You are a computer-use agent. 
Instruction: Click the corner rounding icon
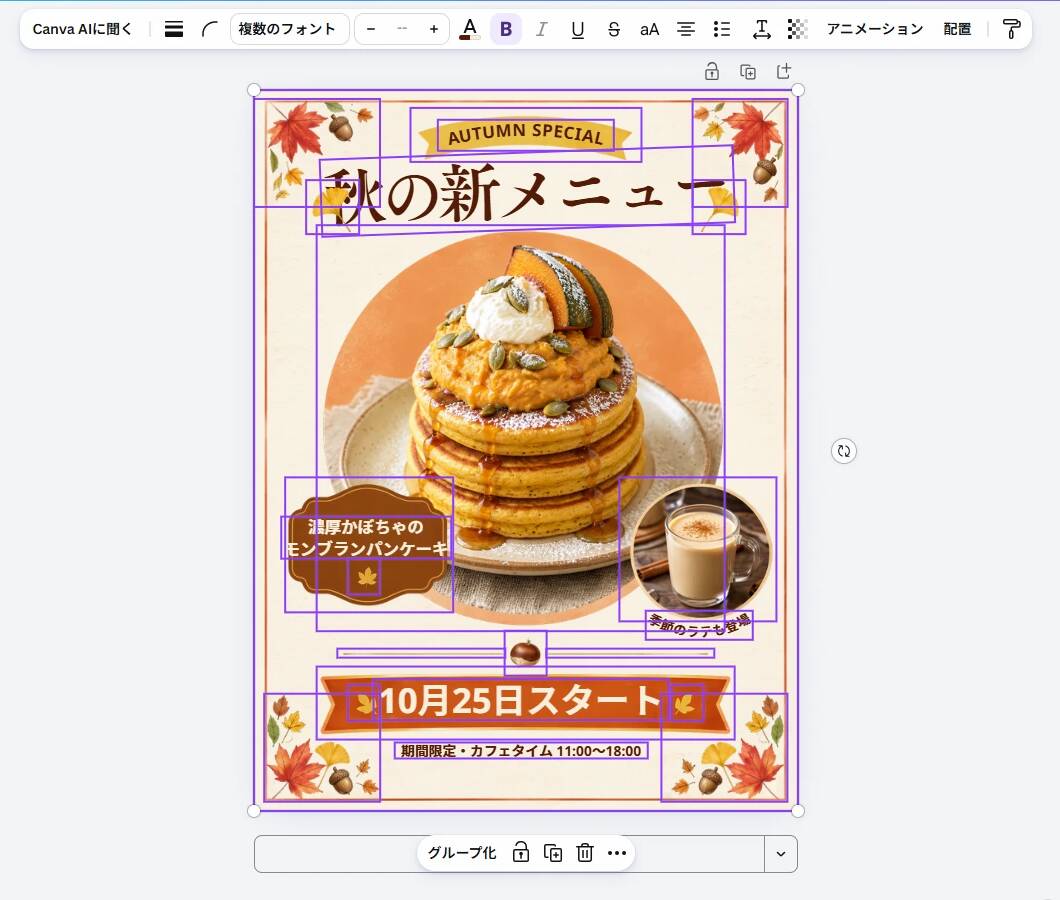click(x=210, y=29)
